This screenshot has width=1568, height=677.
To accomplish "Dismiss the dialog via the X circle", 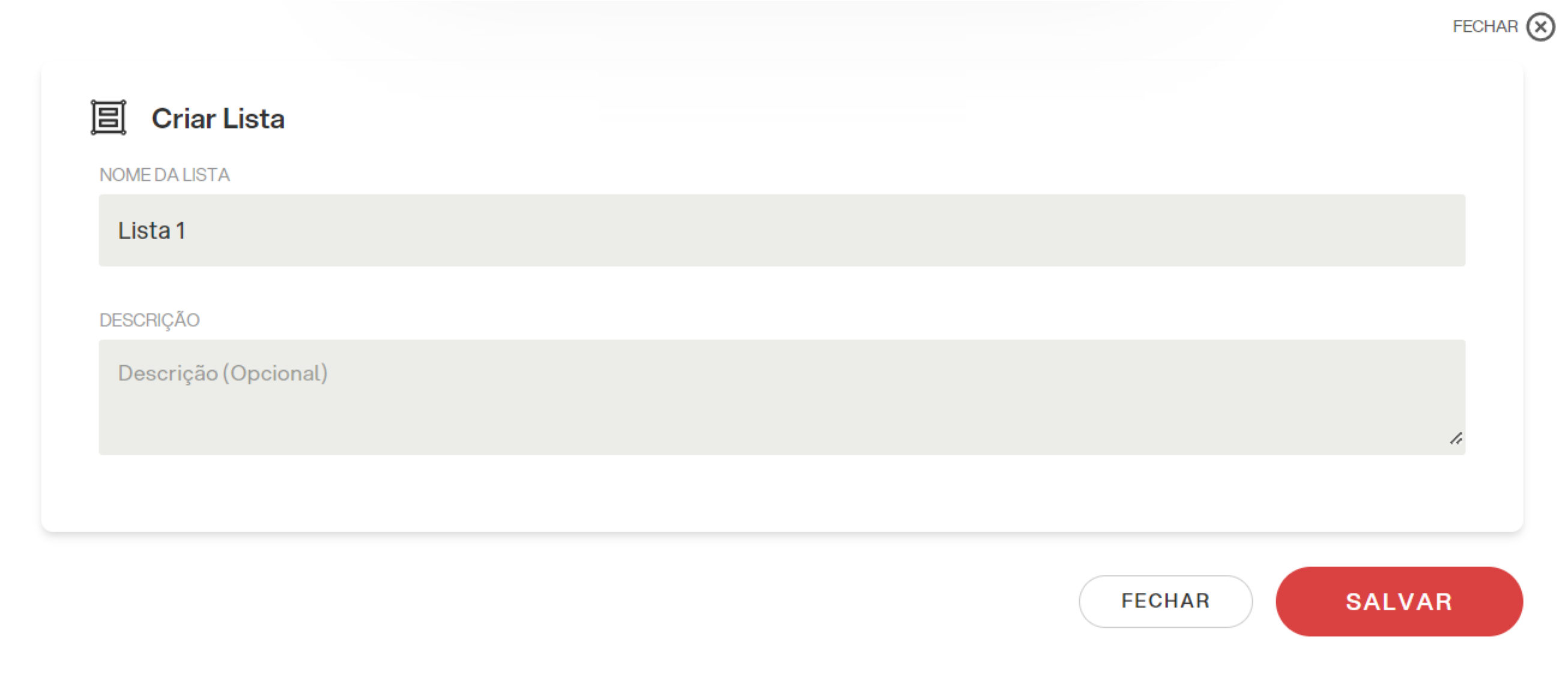I will pyautogui.click(x=1540, y=27).
